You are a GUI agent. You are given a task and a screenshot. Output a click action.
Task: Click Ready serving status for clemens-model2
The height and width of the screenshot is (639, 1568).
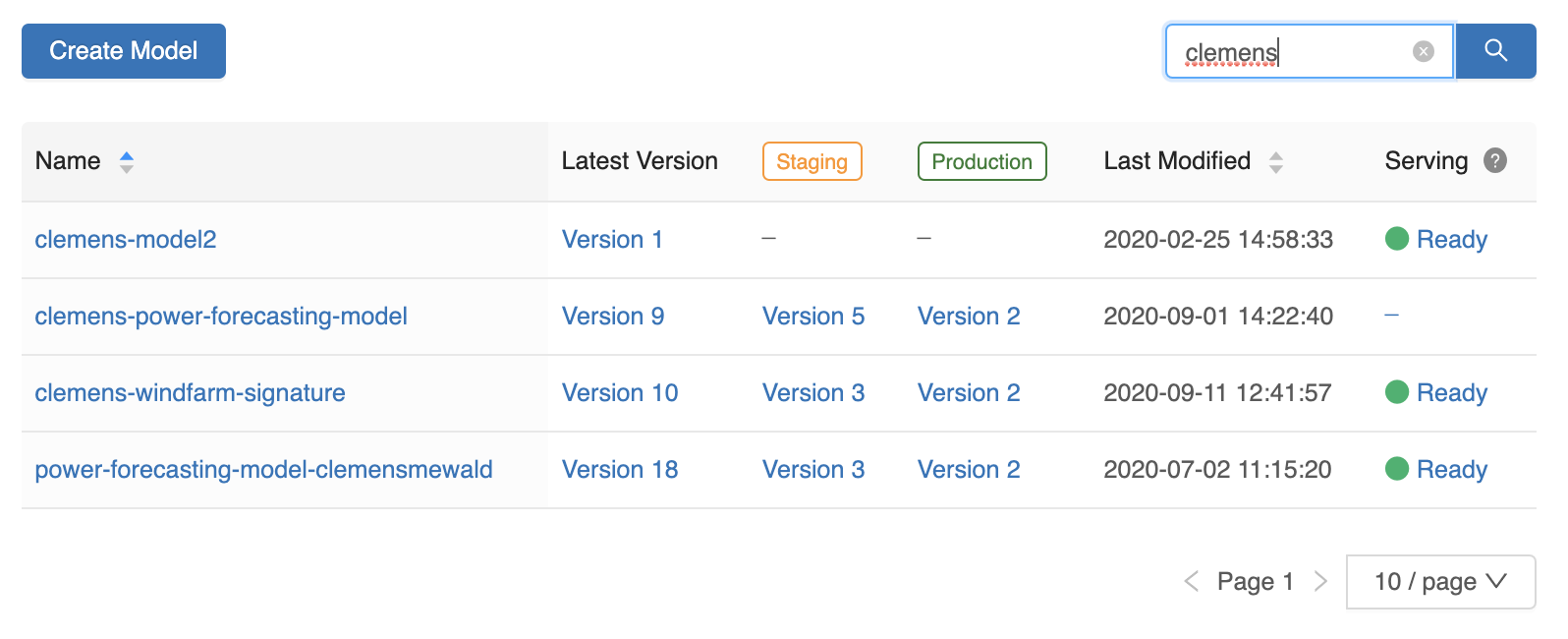point(1451,239)
